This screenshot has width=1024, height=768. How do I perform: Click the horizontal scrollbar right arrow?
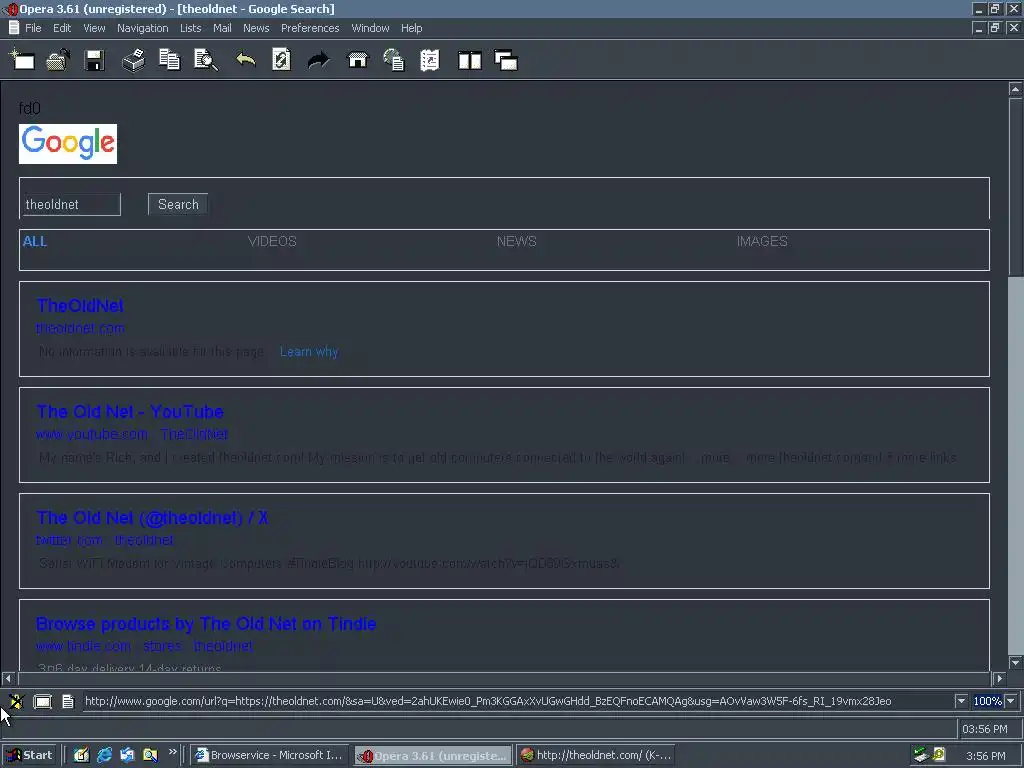(999, 679)
